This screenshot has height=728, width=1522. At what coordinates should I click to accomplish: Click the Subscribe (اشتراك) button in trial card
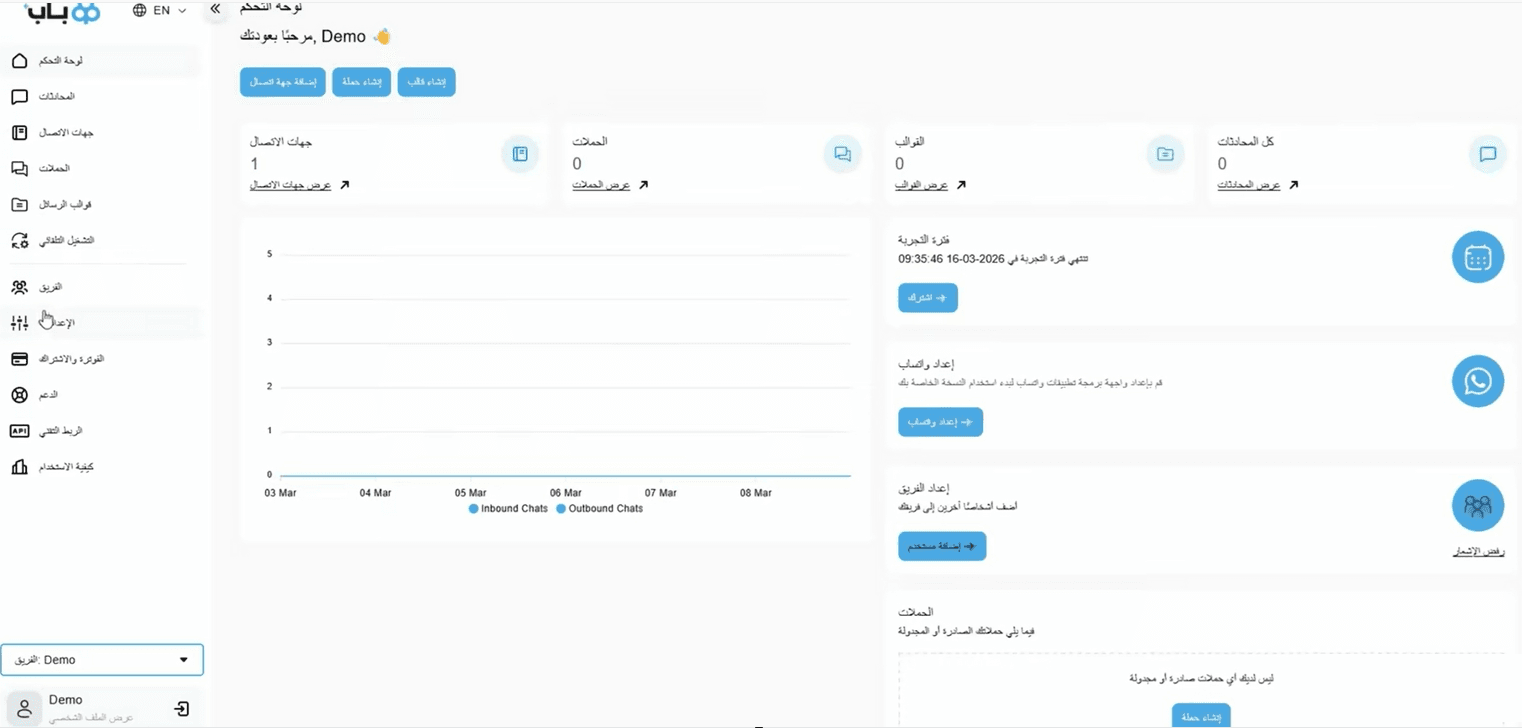point(927,298)
